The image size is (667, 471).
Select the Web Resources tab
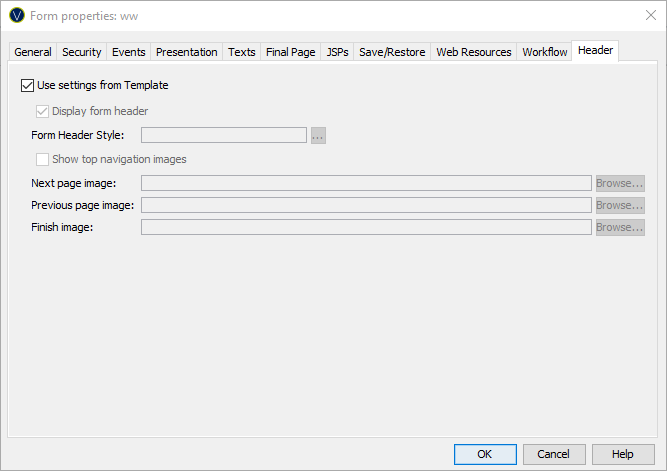click(x=474, y=52)
